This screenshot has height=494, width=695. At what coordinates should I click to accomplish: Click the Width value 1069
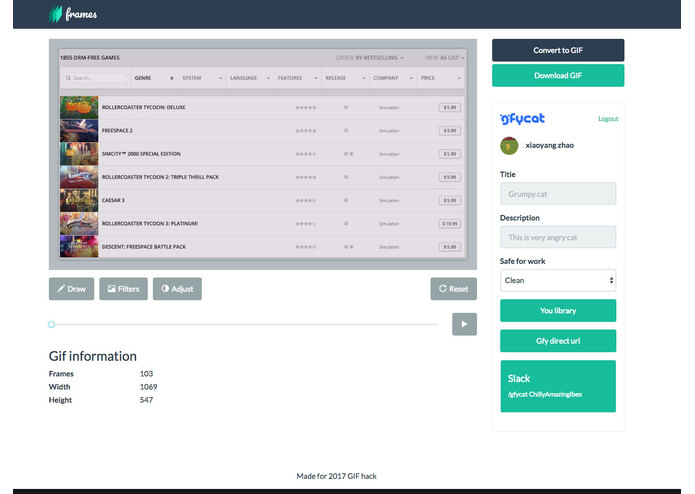(148, 387)
